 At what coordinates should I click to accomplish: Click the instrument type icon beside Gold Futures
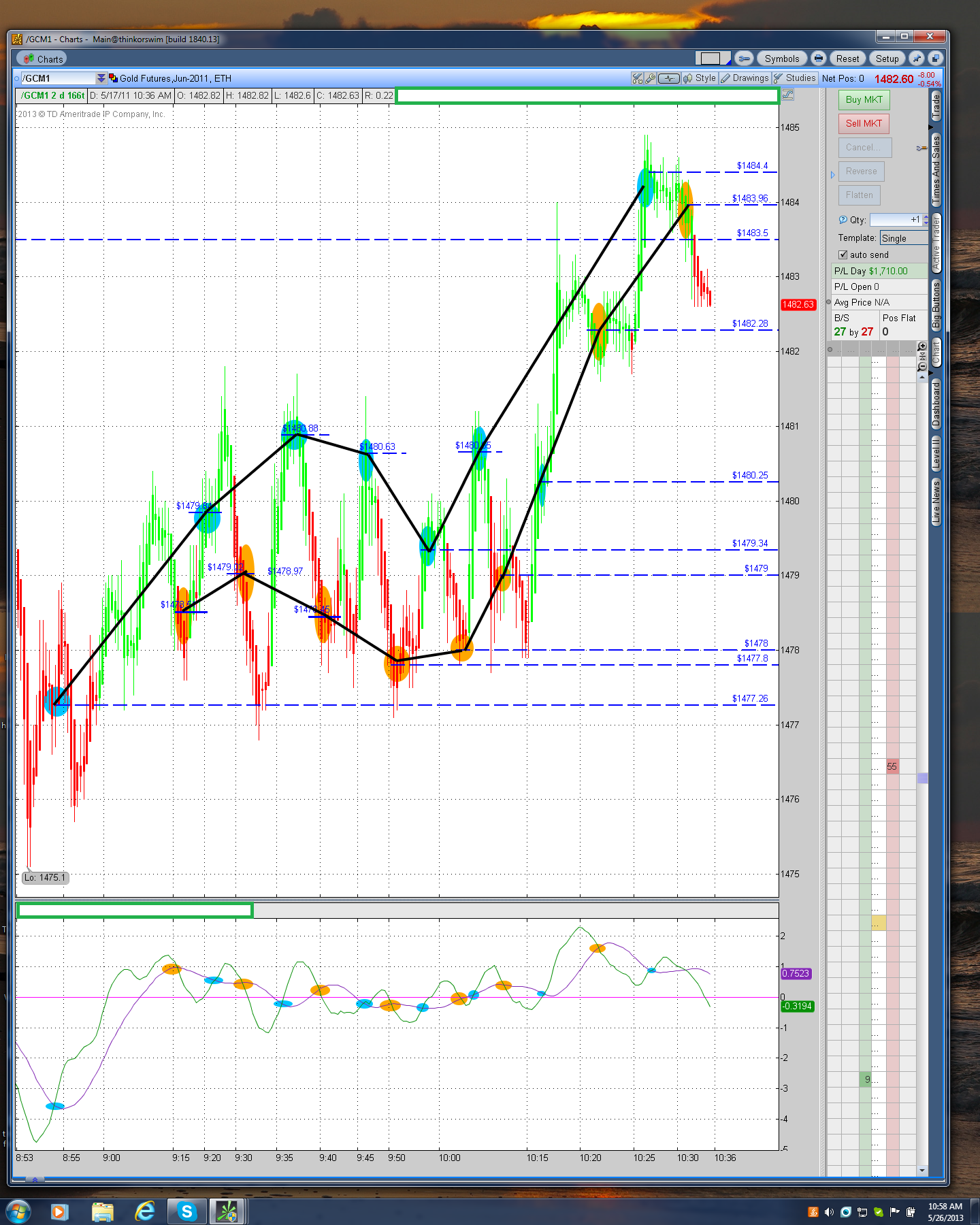point(113,78)
